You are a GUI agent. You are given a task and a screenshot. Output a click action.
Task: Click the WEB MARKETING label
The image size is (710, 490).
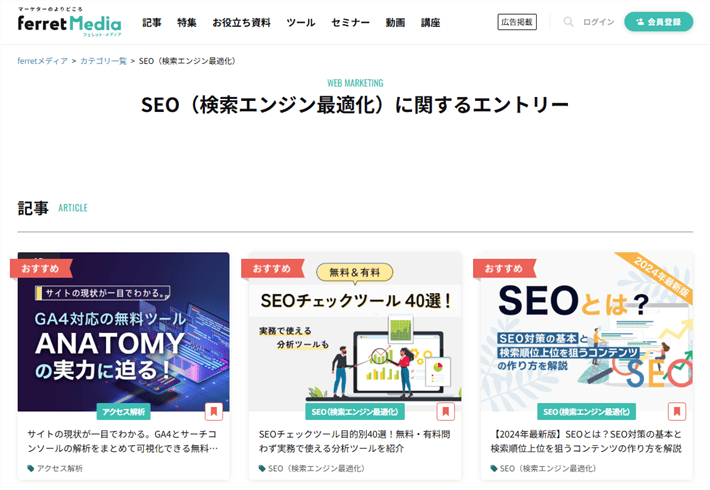355,83
